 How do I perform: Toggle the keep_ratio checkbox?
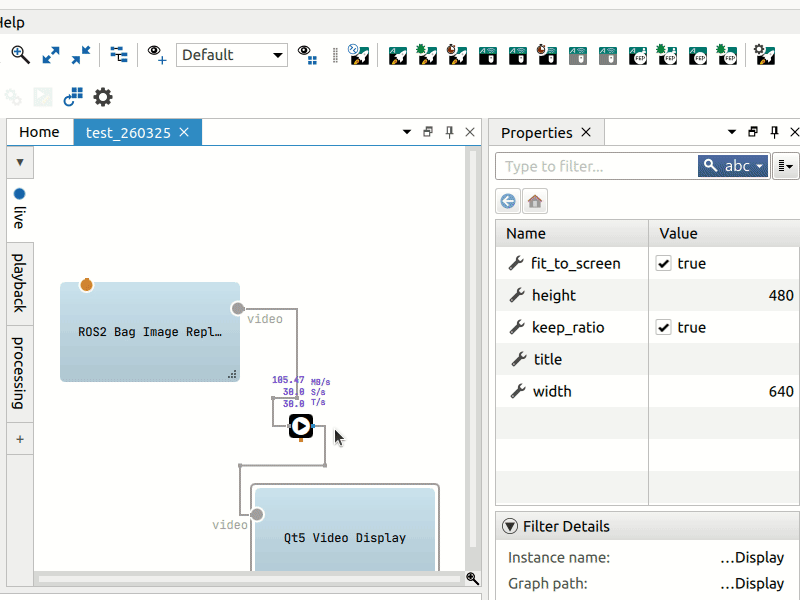pos(663,328)
